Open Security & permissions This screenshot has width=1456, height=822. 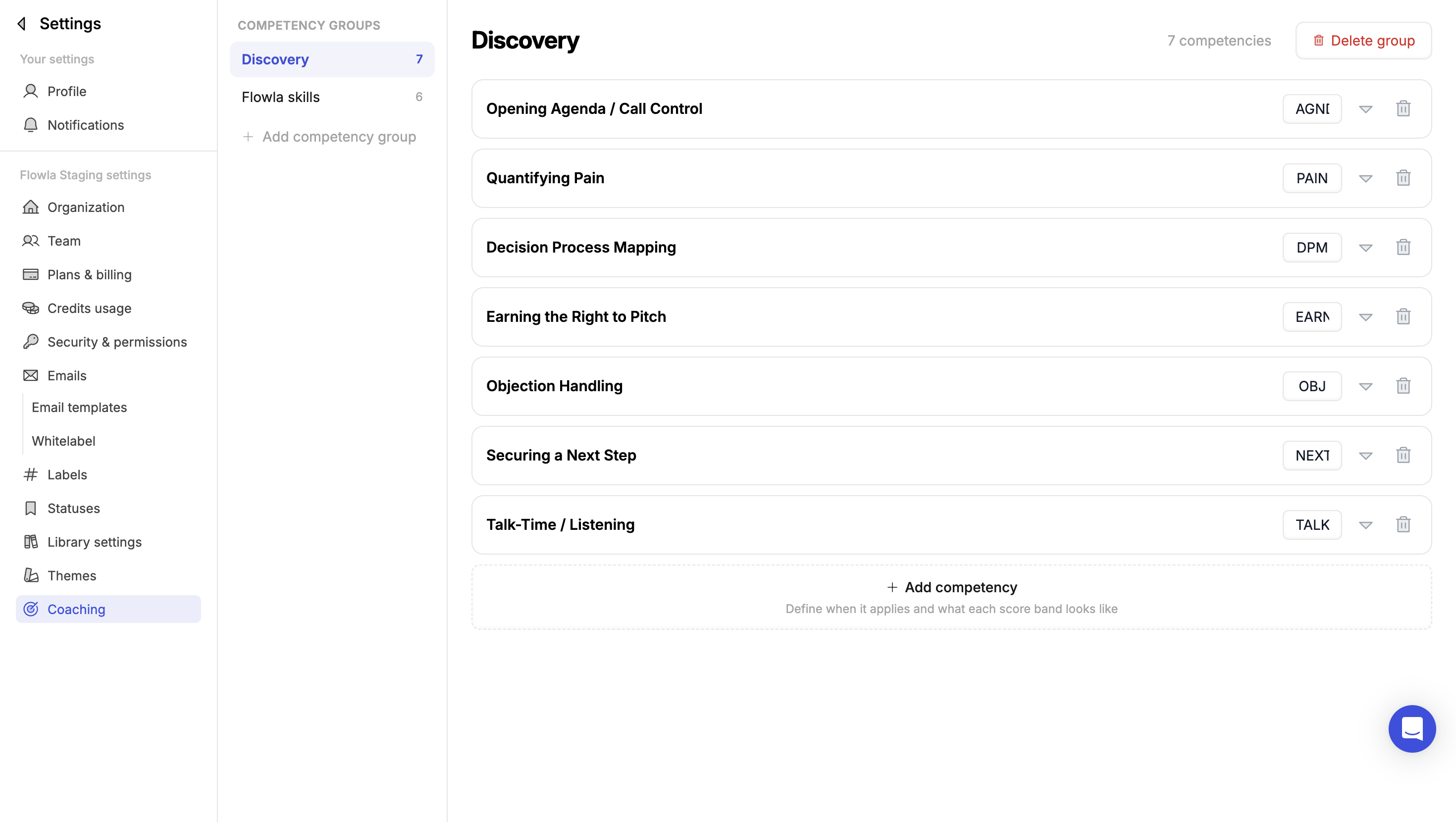click(x=108, y=342)
